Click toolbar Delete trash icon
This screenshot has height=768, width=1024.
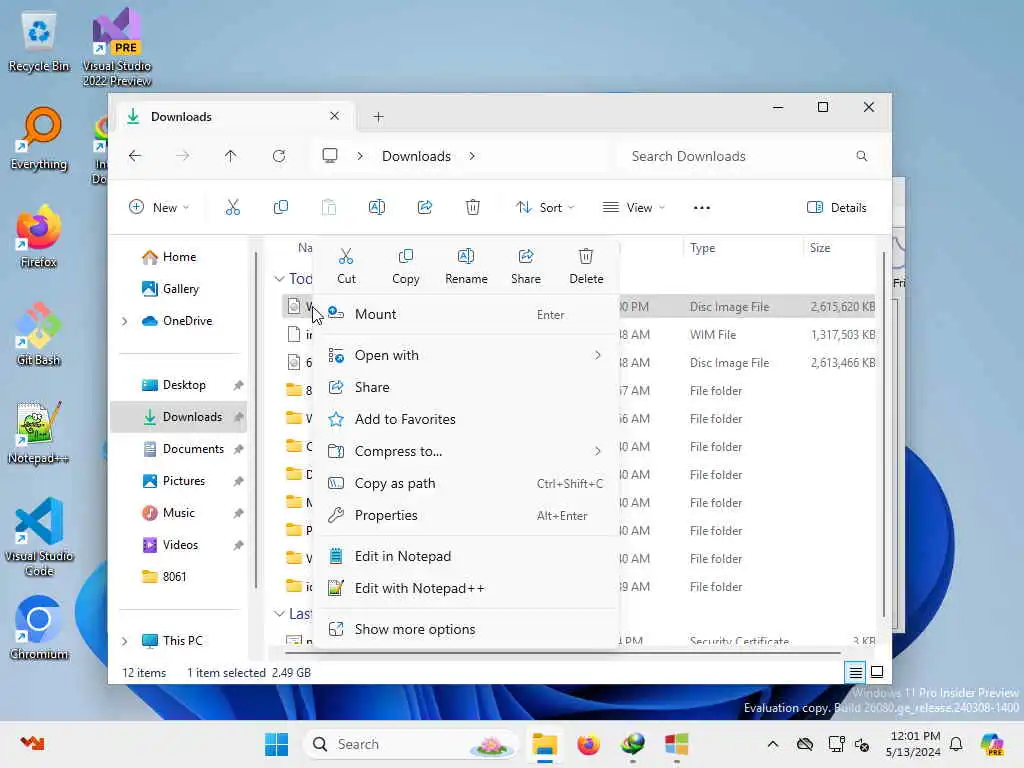[473, 208]
